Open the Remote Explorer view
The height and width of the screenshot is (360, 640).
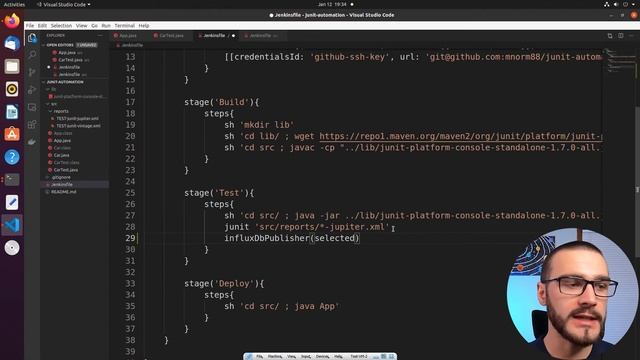coord(32,107)
